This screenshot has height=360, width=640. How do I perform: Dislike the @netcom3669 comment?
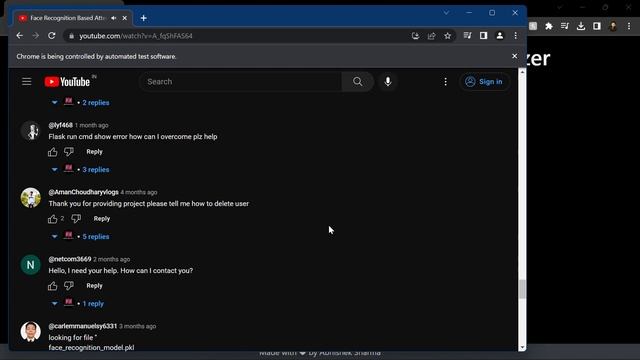pyautogui.click(x=69, y=286)
